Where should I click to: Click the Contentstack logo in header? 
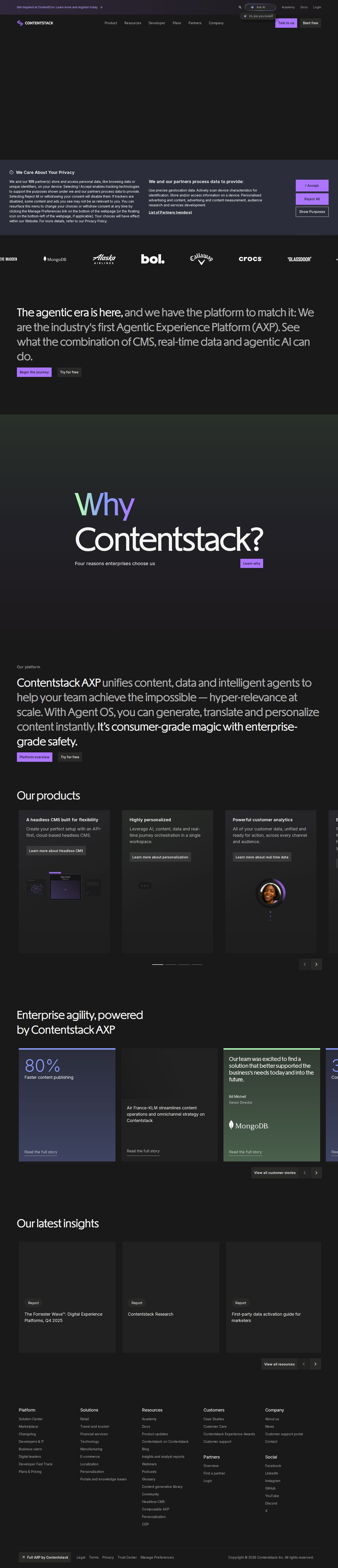(x=35, y=23)
